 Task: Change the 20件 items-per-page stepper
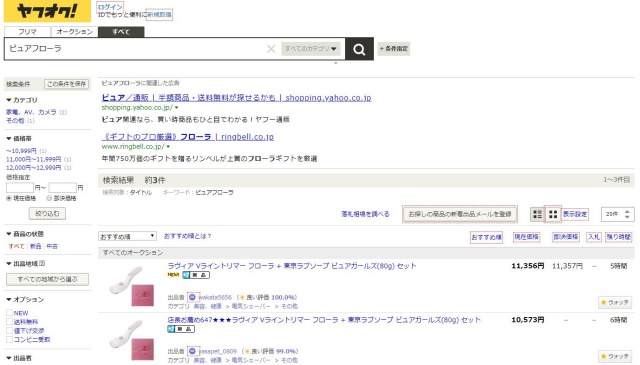click(618, 214)
